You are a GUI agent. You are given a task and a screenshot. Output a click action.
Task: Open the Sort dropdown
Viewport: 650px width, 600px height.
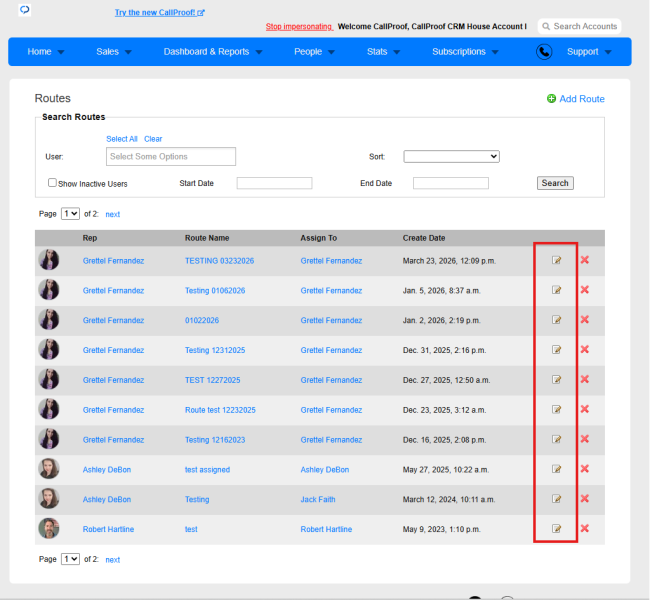(x=451, y=156)
